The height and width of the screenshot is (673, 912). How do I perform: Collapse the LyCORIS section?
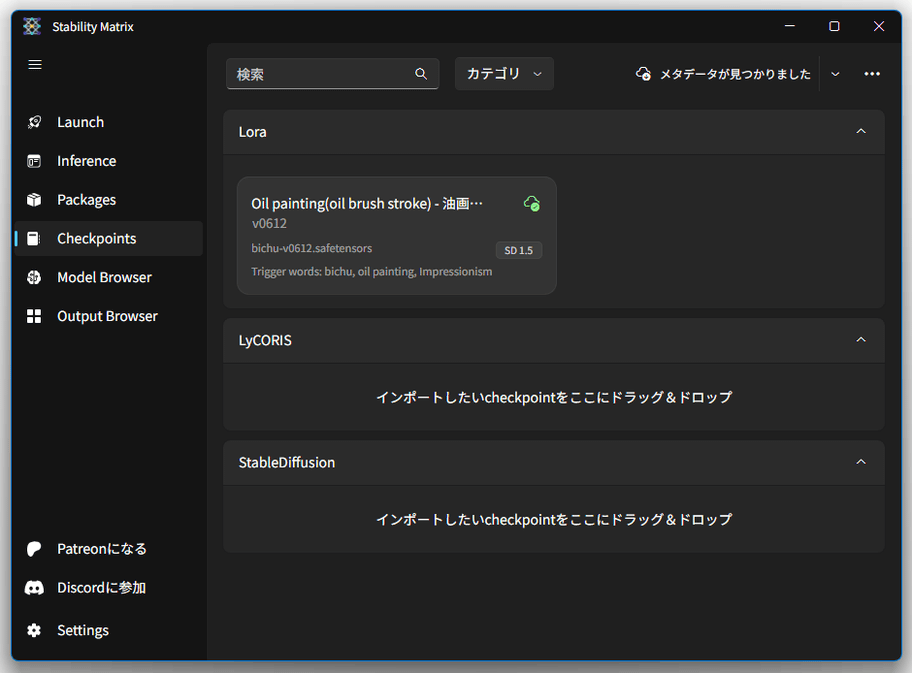861,340
